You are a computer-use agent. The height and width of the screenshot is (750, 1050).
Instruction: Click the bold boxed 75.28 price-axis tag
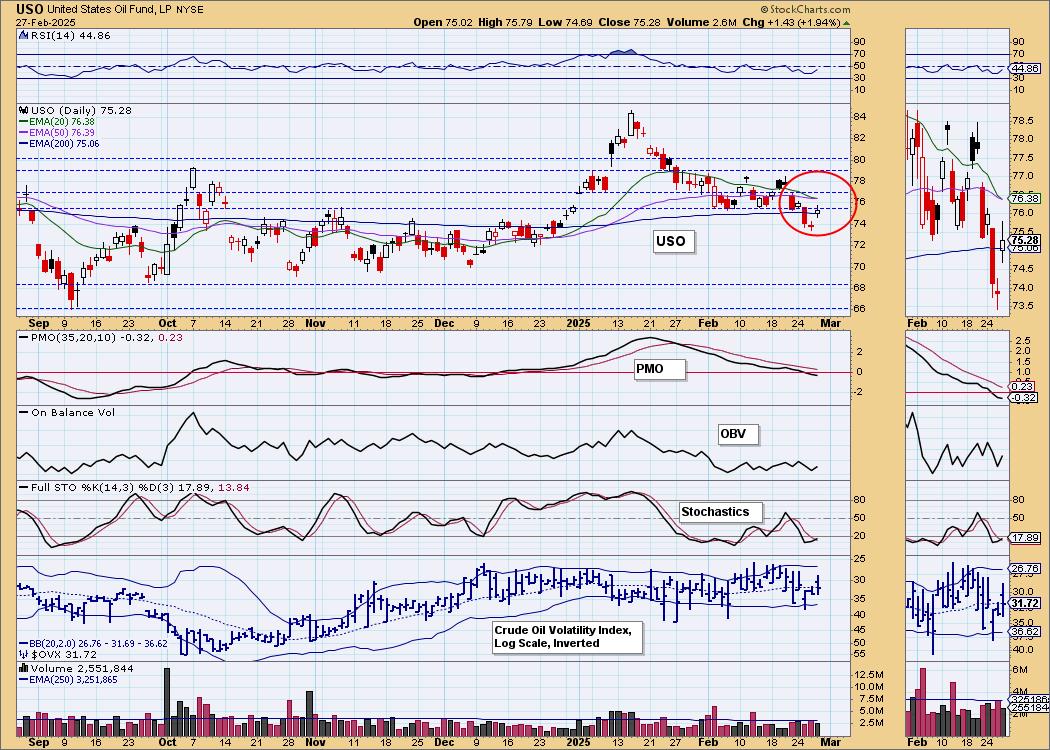[x=1025, y=240]
